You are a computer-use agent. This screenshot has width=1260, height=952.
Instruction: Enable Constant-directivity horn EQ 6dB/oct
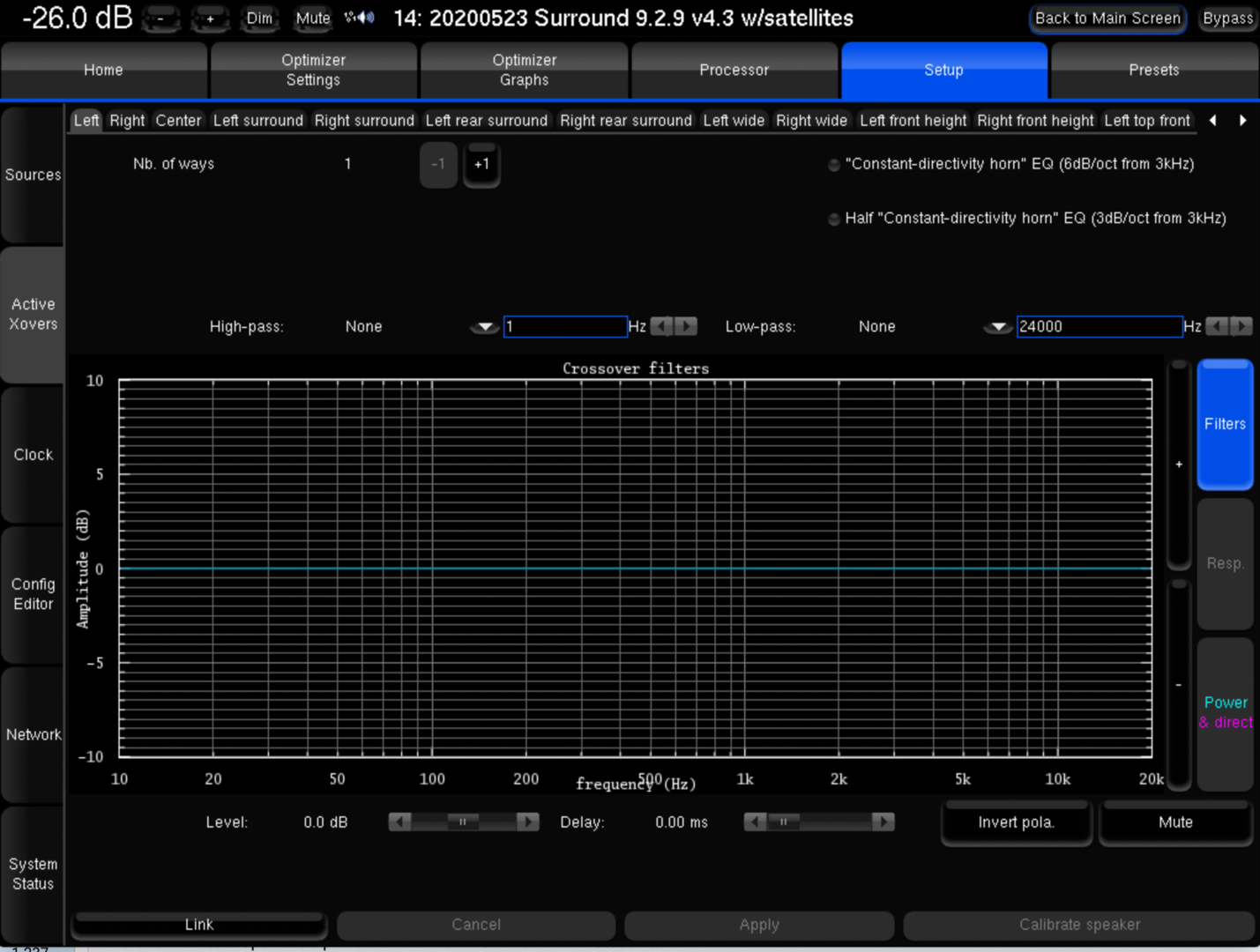click(x=833, y=165)
